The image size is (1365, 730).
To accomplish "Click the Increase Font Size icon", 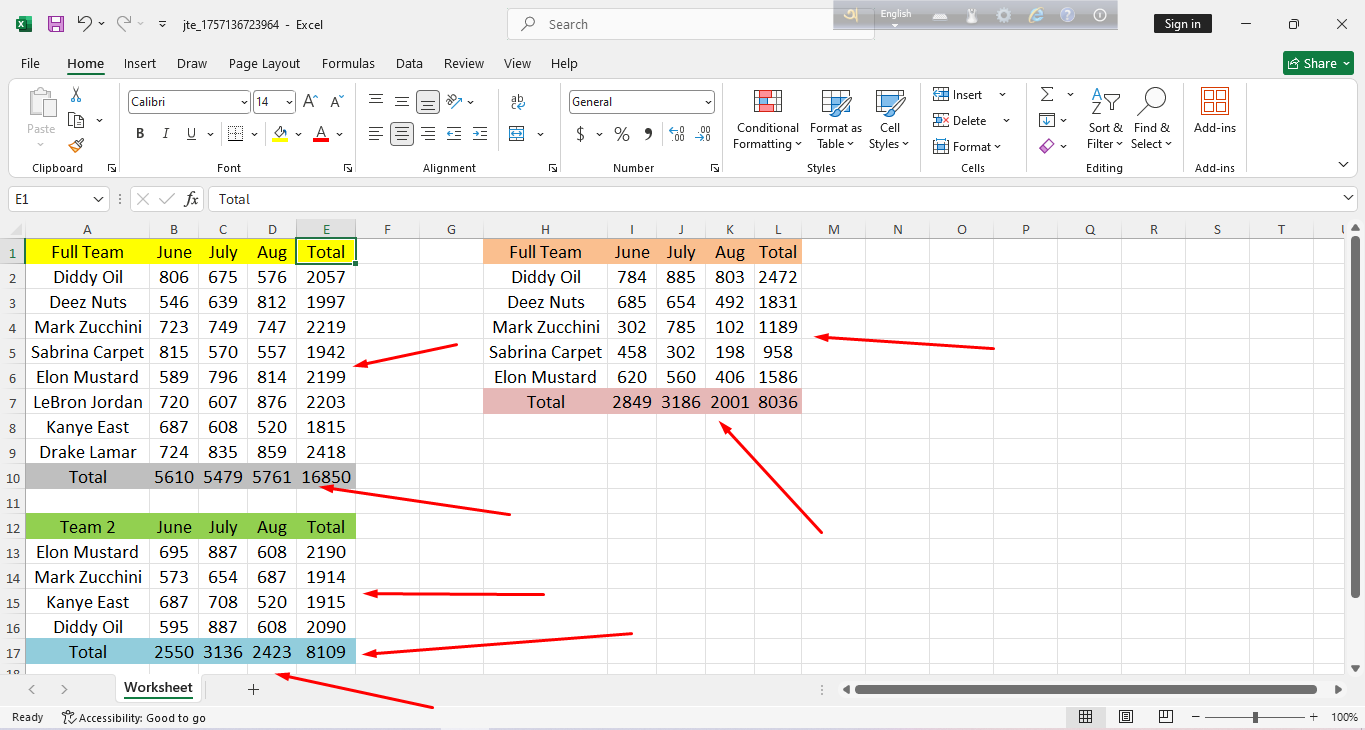I will (311, 102).
